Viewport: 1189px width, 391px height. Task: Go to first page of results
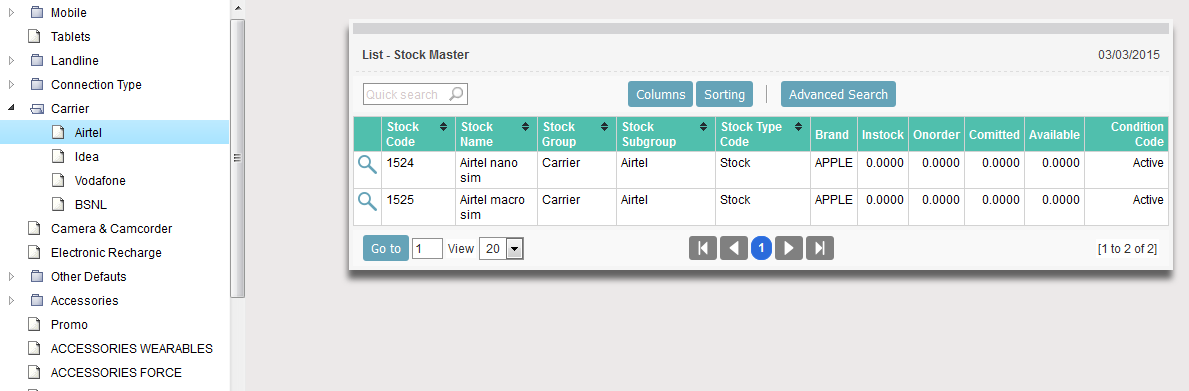click(x=703, y=249)
